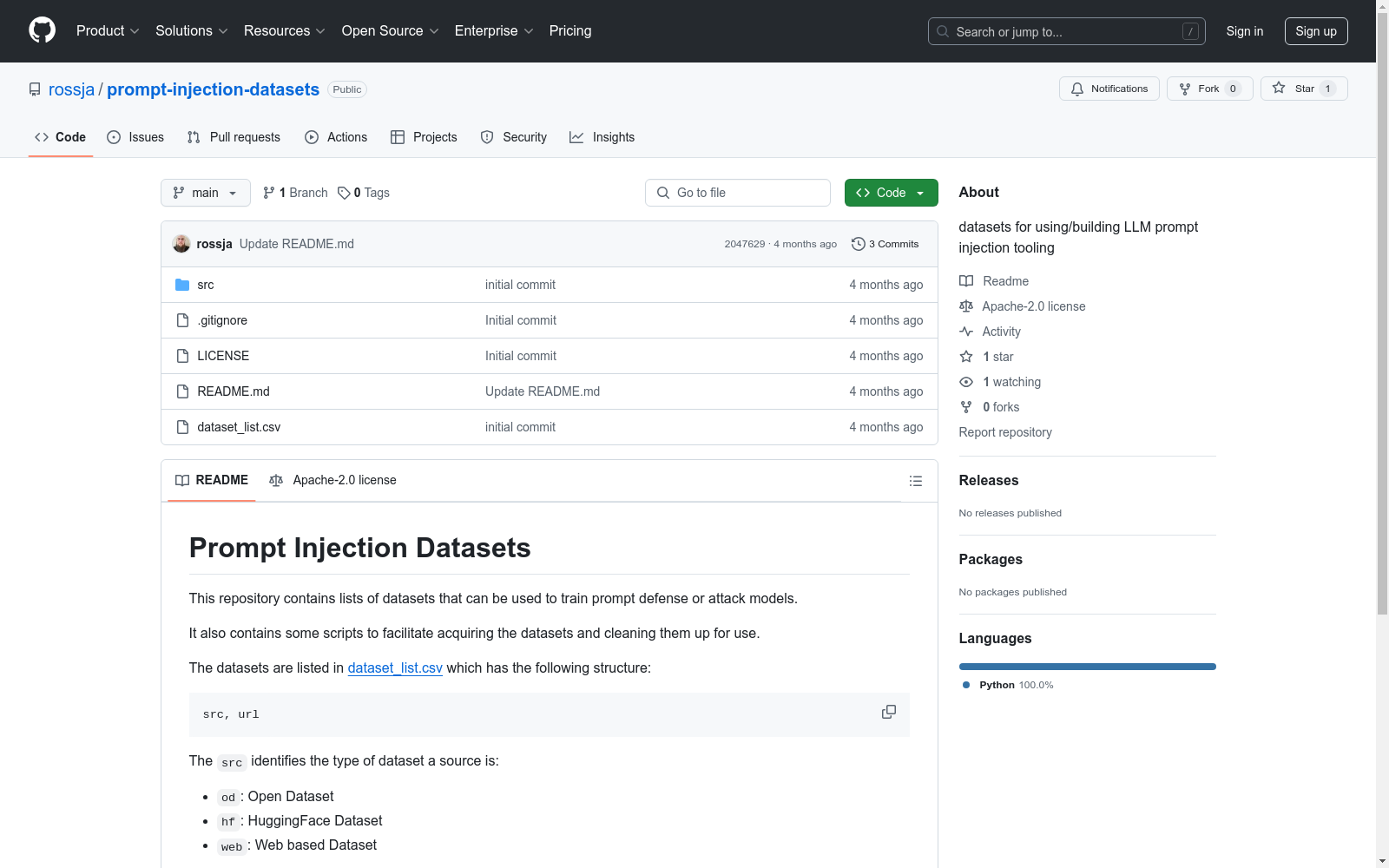Click the page vertical scrollbar

click(1382, 312)
